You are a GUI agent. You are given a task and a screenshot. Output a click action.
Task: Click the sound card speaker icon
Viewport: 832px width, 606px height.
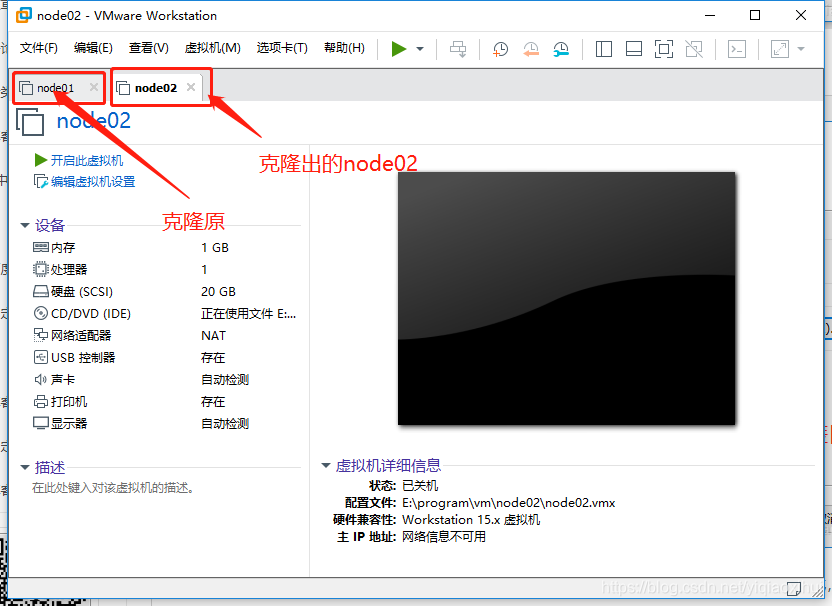click(41, 379)
